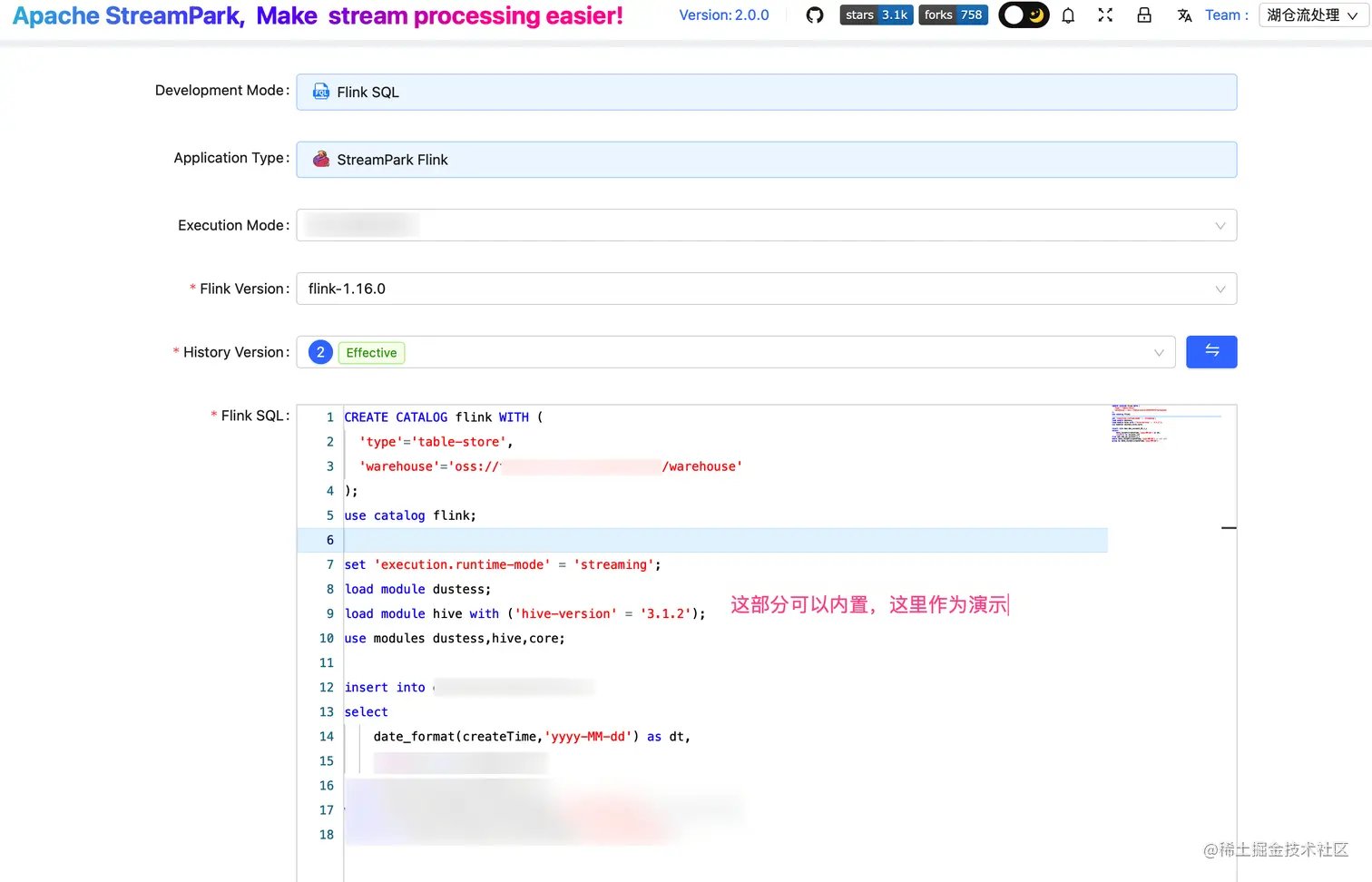This screenshot has width=1372, height=882.
Task: Open the GitHub repository icon
Action: point(815,15)
